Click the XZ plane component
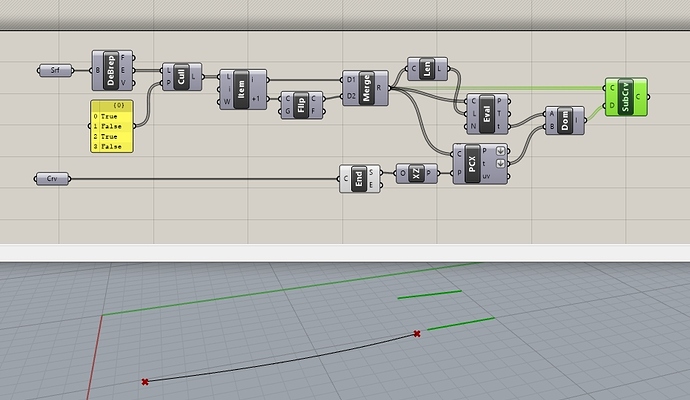The height and width of the screenshot is (400, 690). click(417, 174)
